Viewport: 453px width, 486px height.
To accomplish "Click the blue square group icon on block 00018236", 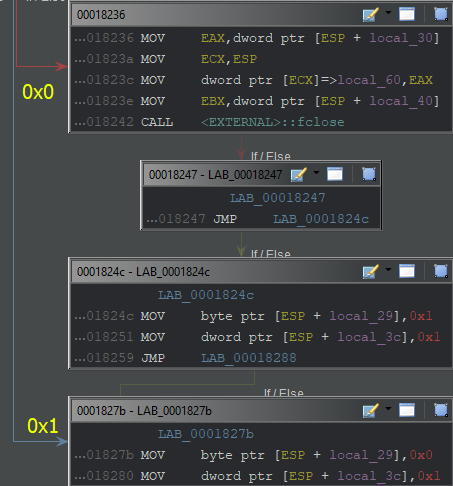I will (441, 14).
